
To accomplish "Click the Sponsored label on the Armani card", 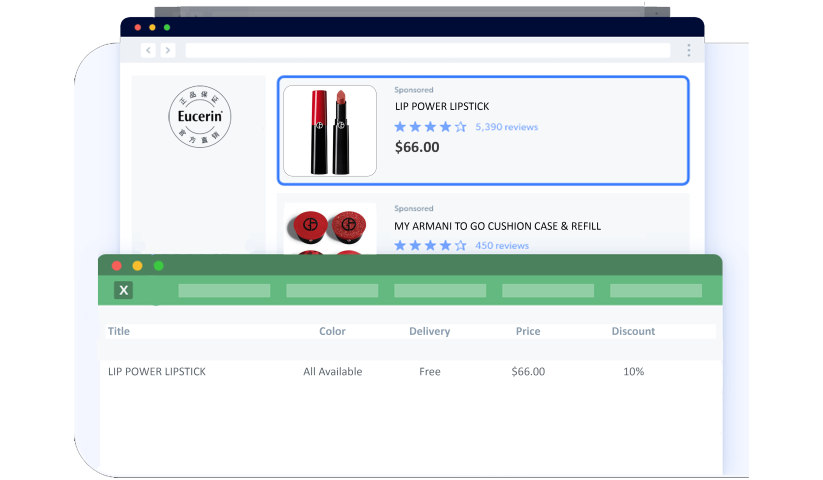I will [414, 208].
